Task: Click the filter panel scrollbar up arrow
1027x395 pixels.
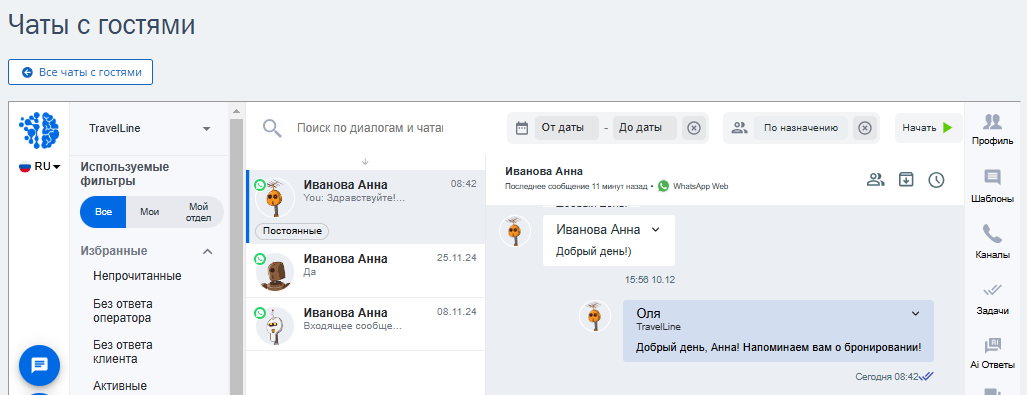Action: [x=236, y=112]
